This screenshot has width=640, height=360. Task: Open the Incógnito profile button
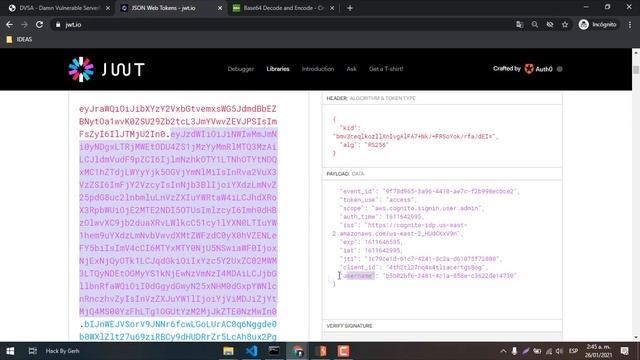tap(598, 25)
